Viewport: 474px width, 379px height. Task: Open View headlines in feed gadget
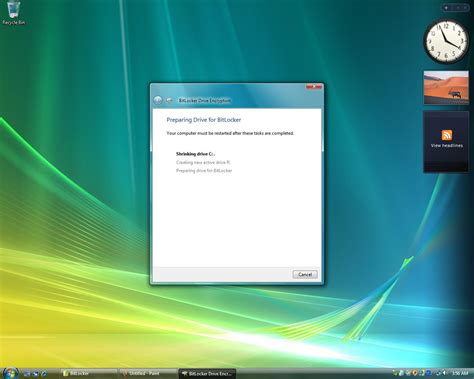click(x=447, y=146)
